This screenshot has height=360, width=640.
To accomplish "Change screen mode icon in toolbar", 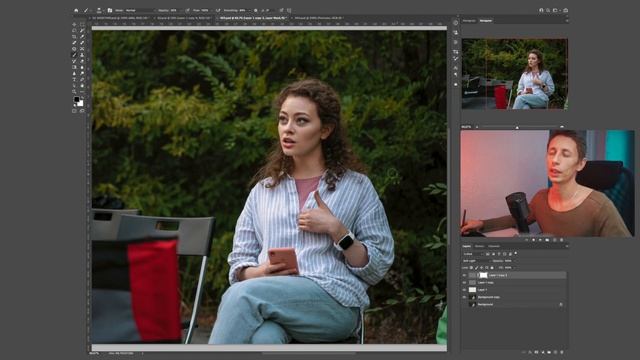I will [x=82, y=111].
